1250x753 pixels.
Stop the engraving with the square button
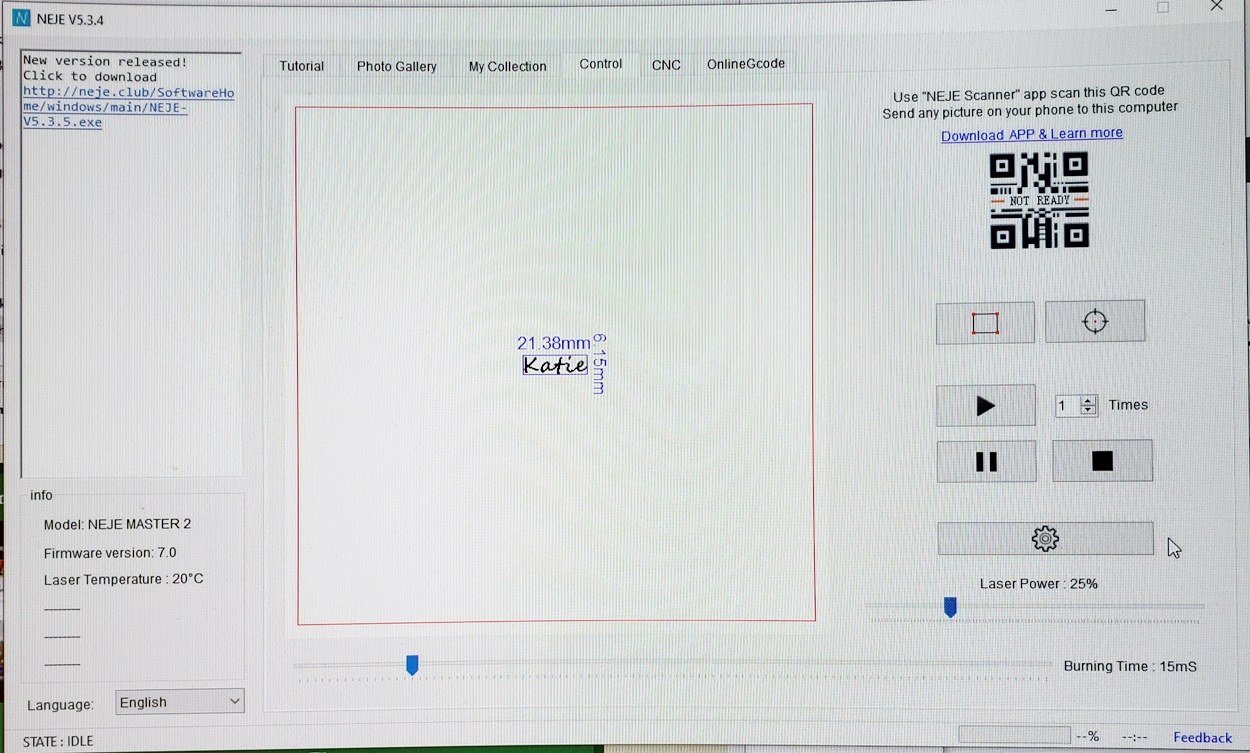click(1102, 461)
